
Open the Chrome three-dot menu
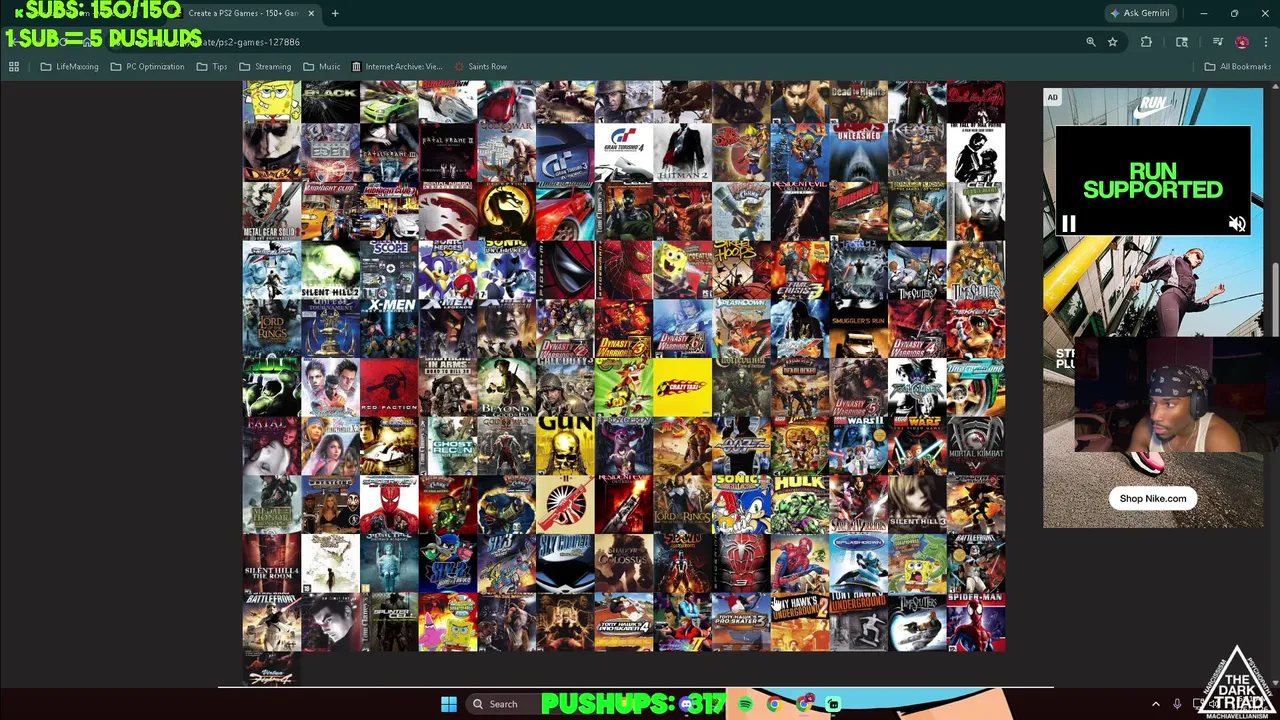pyautogui.click(x=1266, y=42)
